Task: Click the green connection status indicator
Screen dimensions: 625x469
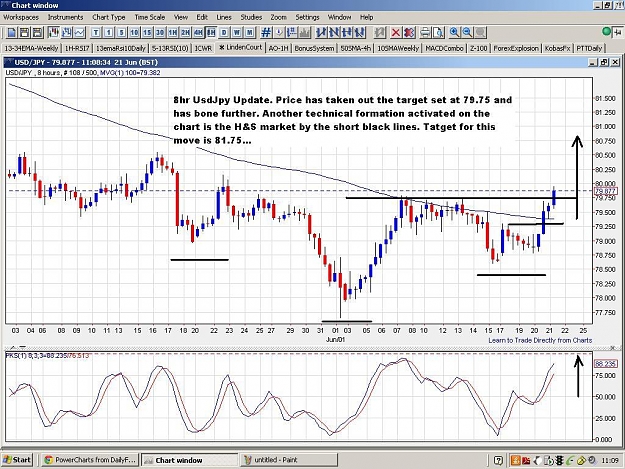Action: (607, 31)
